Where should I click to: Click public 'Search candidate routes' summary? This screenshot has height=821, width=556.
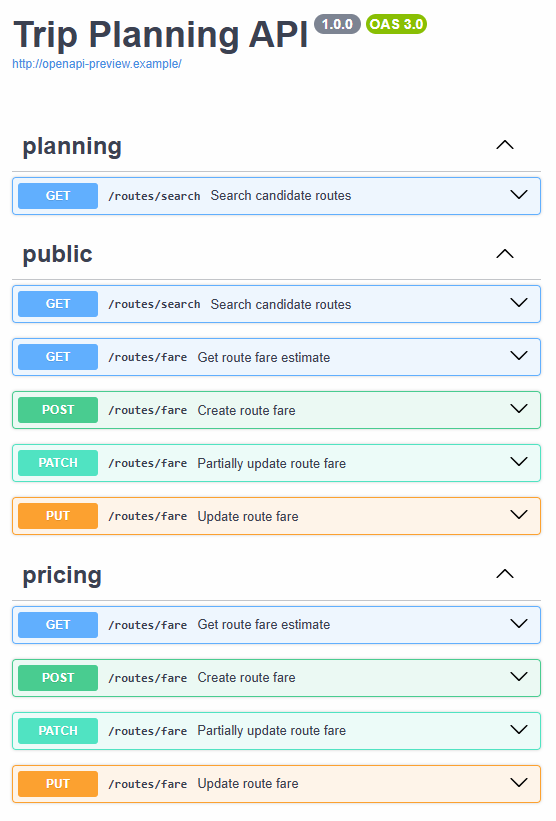tap(281, 305)
